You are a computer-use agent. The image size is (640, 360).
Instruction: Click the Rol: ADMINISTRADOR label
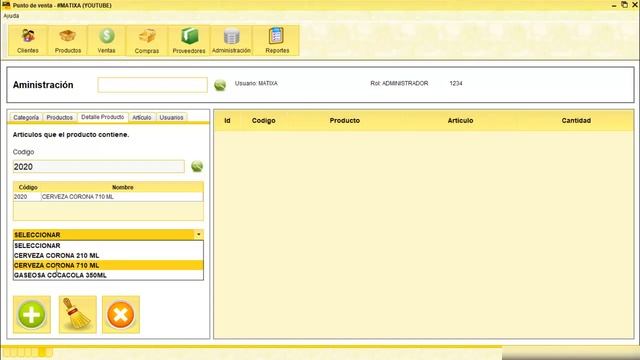pyautogui.click(x=399, y=83)
